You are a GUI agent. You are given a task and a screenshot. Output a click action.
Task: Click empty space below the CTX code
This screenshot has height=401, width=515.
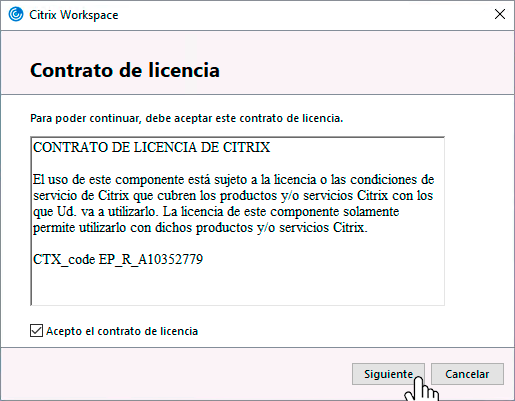tap(237, 286)
